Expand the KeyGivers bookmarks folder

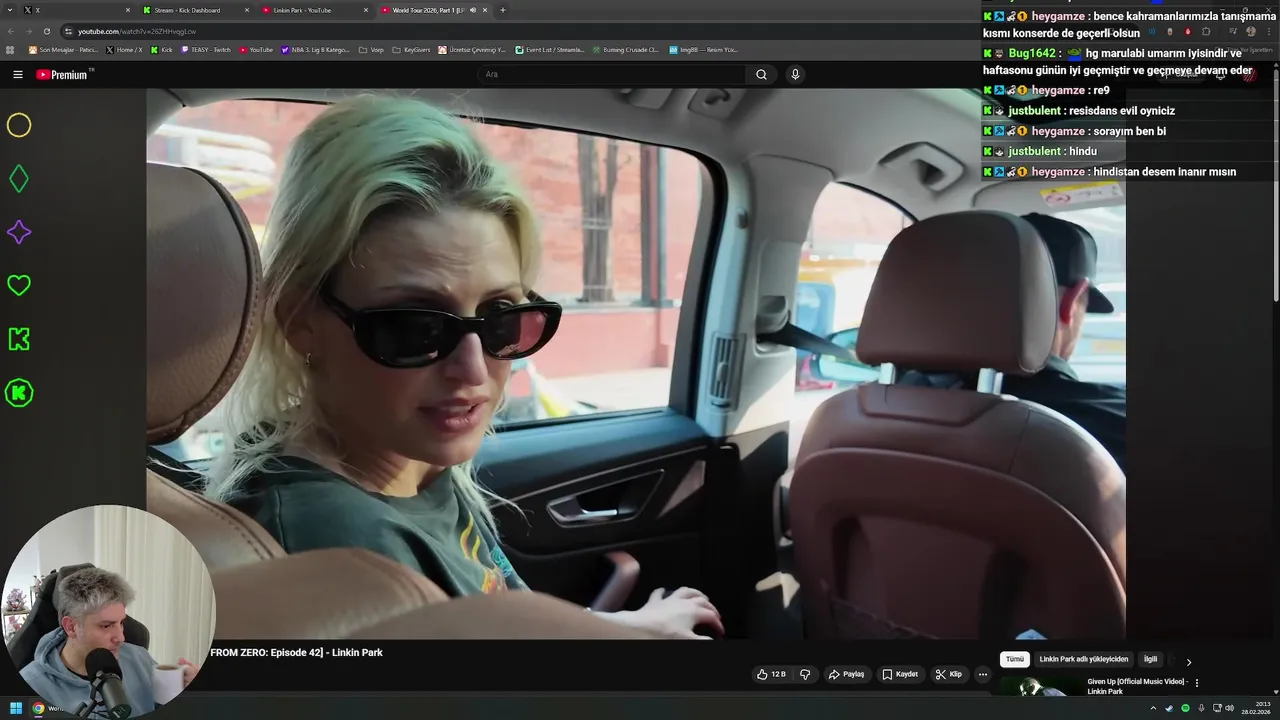pos(411,50)
